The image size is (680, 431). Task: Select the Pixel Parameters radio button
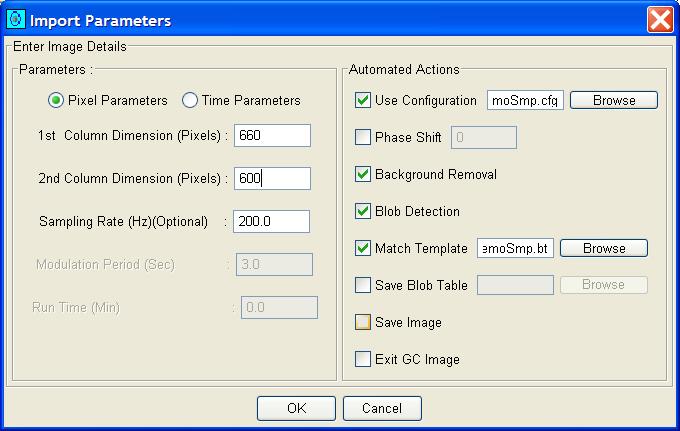pyautogui.click(x=57, y=100)
